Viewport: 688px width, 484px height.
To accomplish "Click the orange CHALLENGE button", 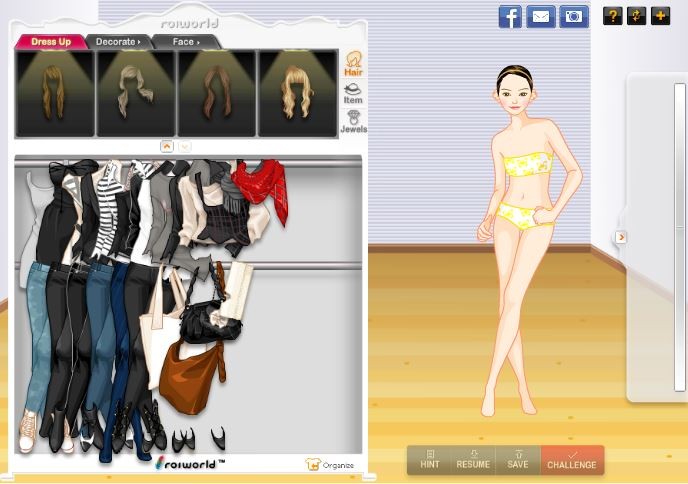I will 572,460.
